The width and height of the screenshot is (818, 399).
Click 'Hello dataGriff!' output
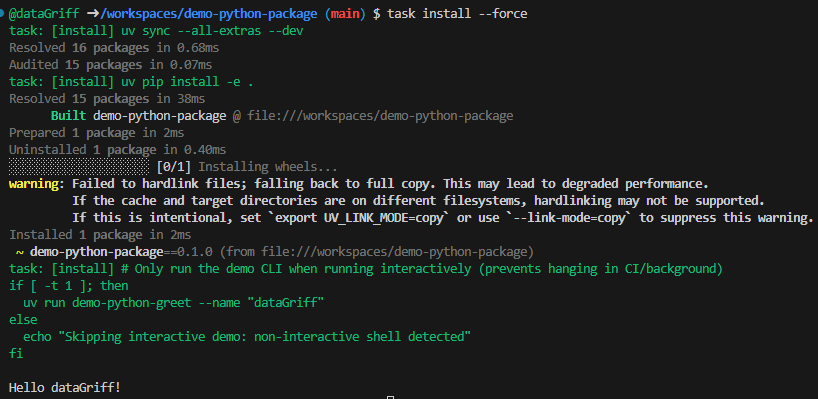click(x=65, y=388)
